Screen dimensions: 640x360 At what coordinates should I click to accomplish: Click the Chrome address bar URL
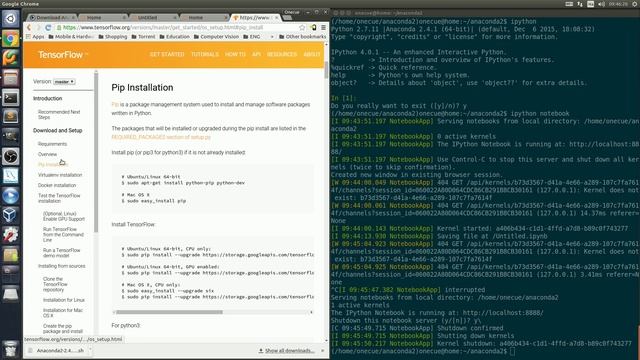point(163,28)
